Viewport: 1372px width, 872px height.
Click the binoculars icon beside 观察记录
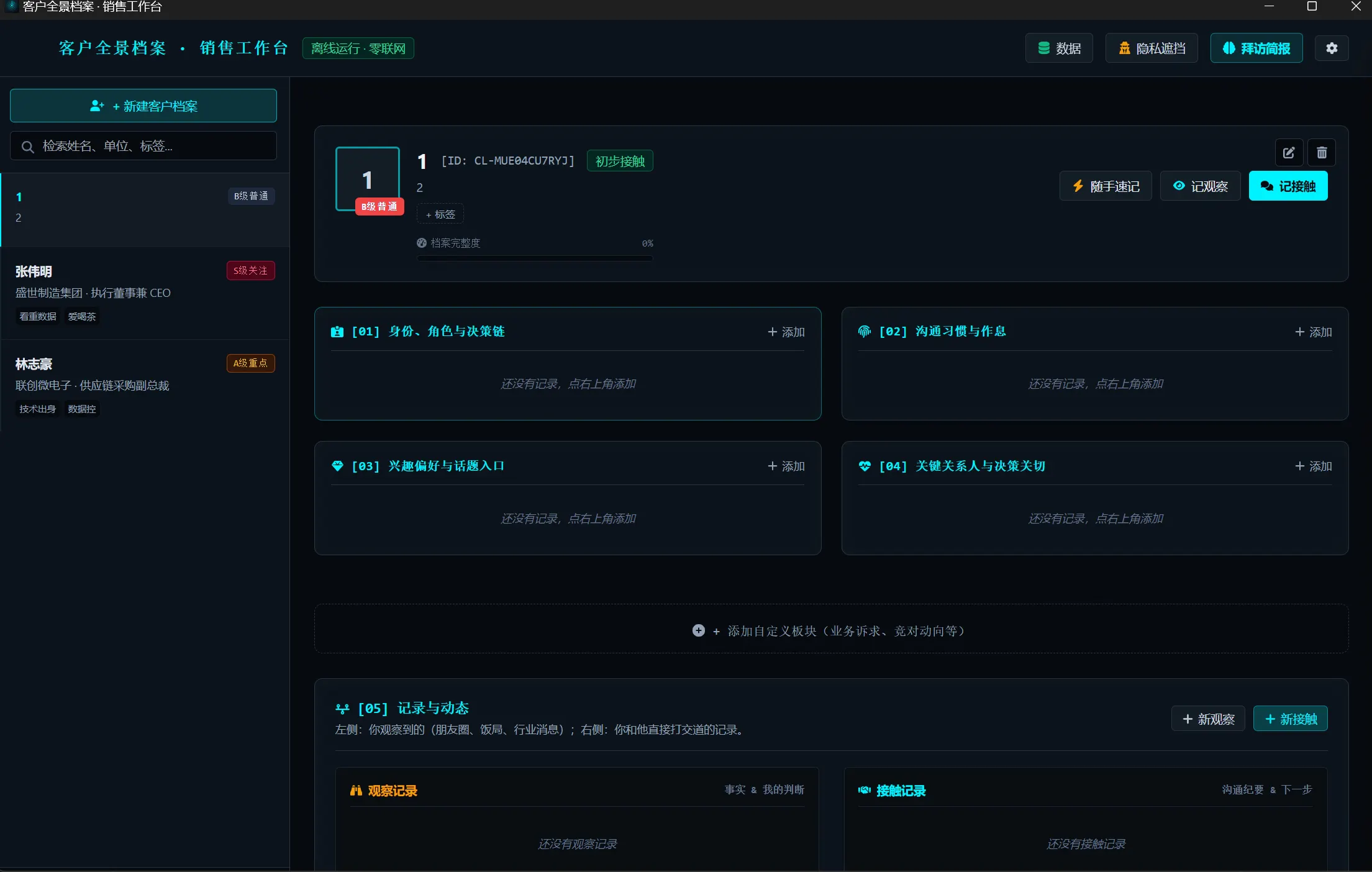[356, 790]
